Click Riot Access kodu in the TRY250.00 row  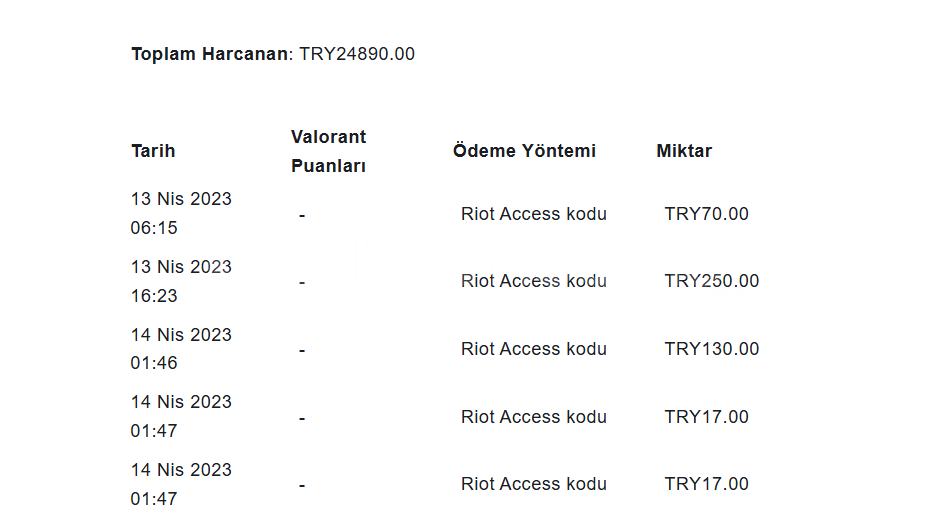point(534,281)
